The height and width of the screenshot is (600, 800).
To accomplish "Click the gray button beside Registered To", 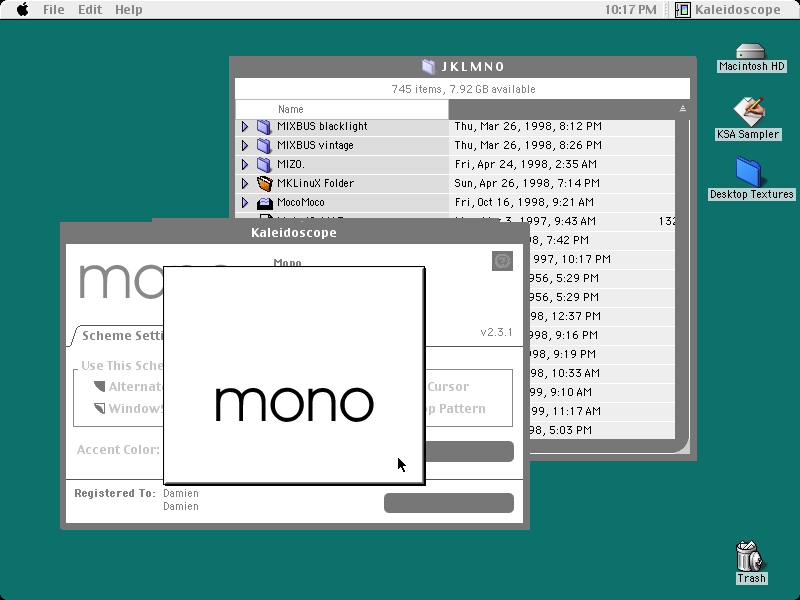I will (448, 503).
